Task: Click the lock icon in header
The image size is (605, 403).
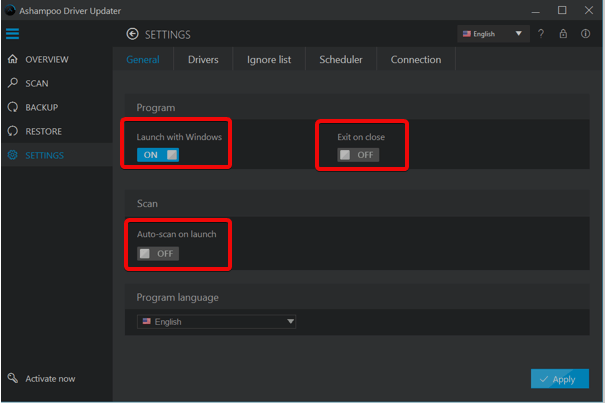Action: [563, 34]
